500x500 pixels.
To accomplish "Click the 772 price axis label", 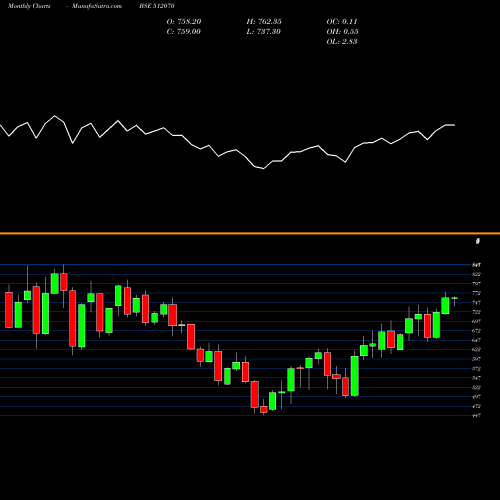I will coord(476,293).
